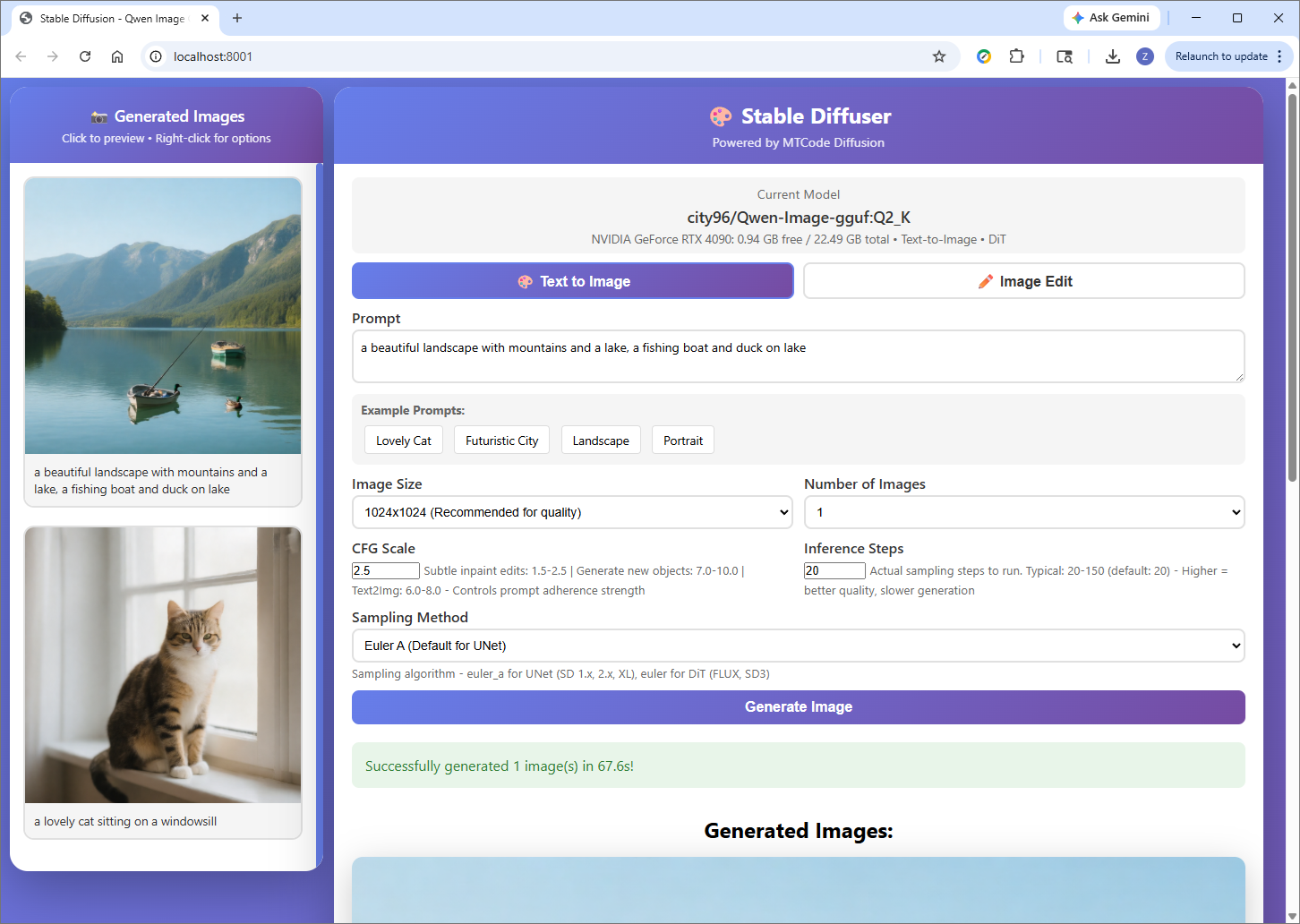Click the Sampling algorithm hint text
Image resolution: width=1300 pixels, height=924 pixels.
560,674
